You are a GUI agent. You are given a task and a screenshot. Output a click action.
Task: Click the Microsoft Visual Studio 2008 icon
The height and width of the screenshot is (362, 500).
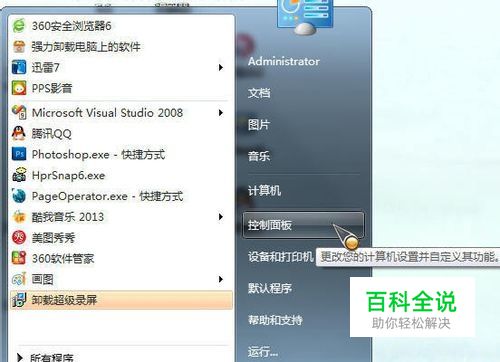[x=19, y=113]
